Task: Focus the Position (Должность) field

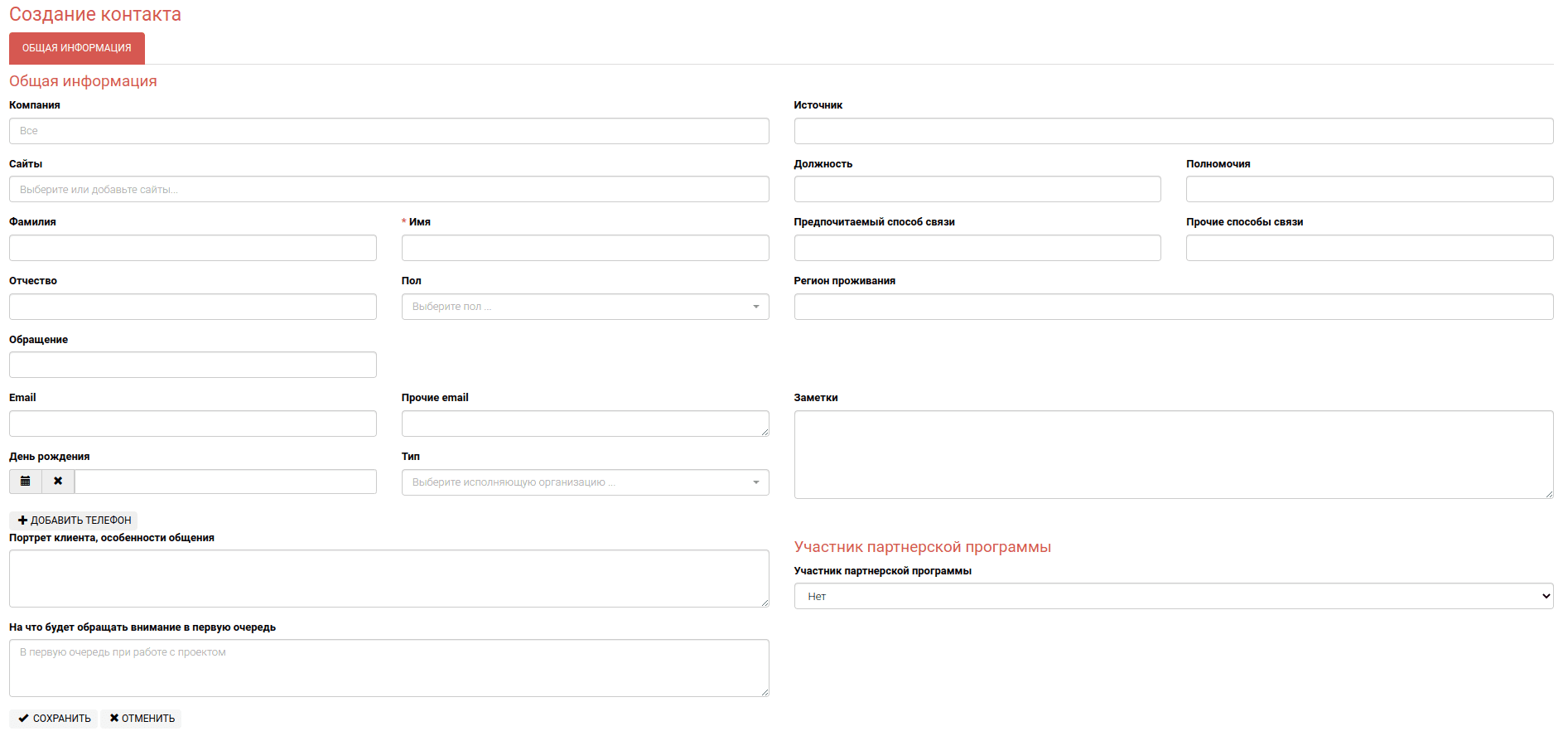Action: pos(977,190)
